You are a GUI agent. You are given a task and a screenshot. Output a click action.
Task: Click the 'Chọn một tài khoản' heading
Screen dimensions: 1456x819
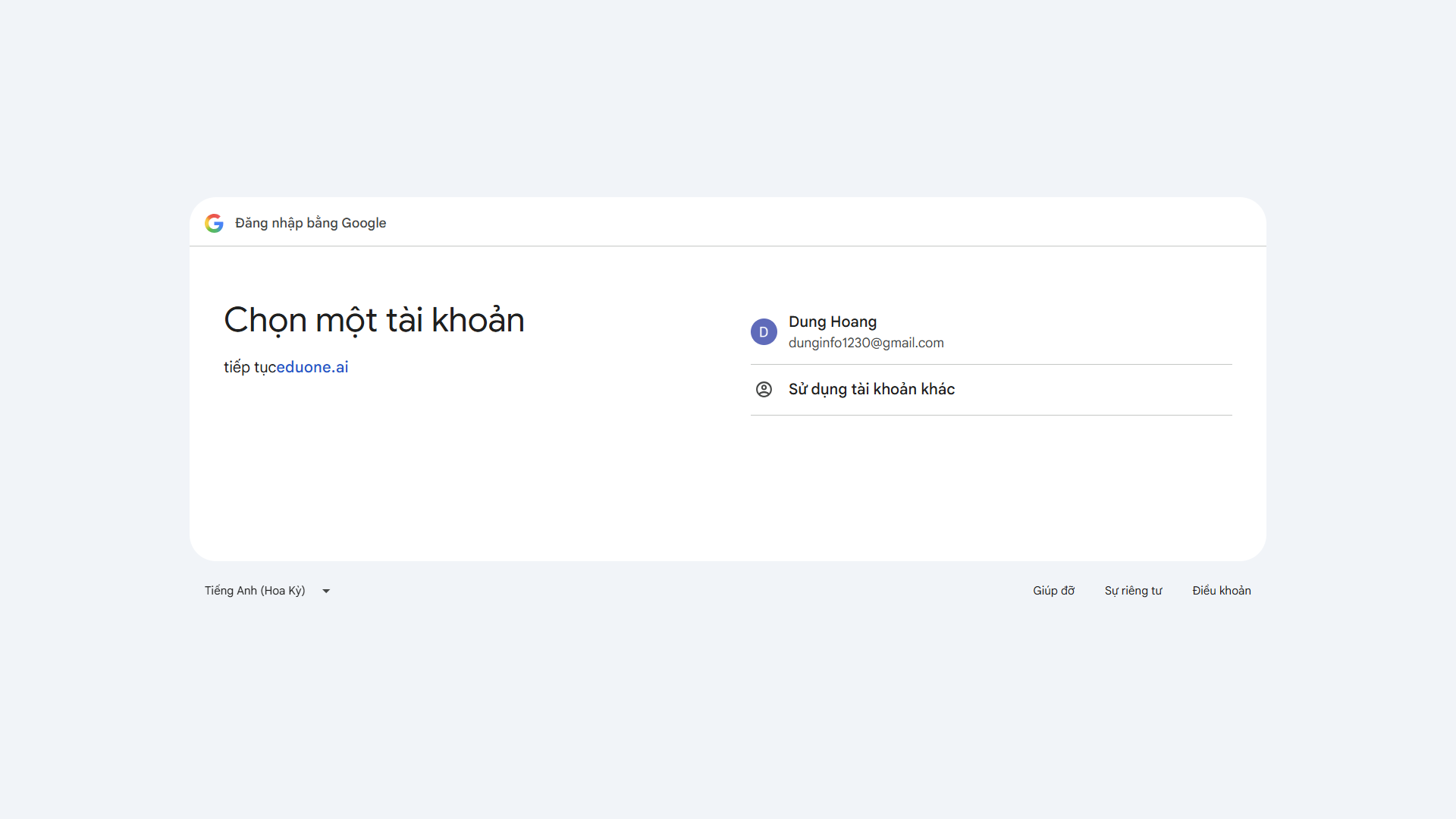[374, 320]
